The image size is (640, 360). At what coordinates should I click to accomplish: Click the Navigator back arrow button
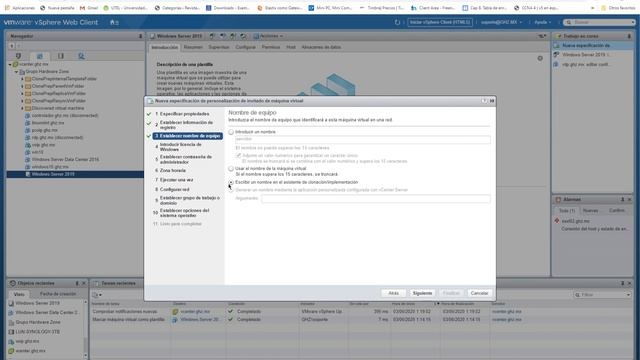click(x=11, y=46)
